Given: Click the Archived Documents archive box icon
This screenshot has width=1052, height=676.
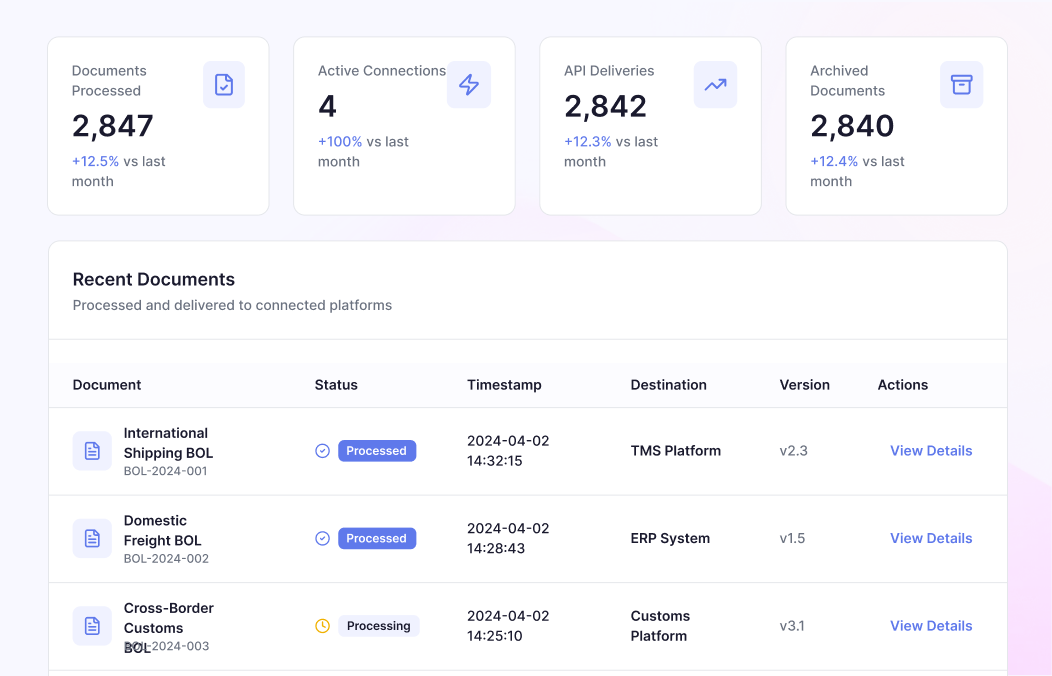Looking at the screenshot, I should click(x=961, y=84).
